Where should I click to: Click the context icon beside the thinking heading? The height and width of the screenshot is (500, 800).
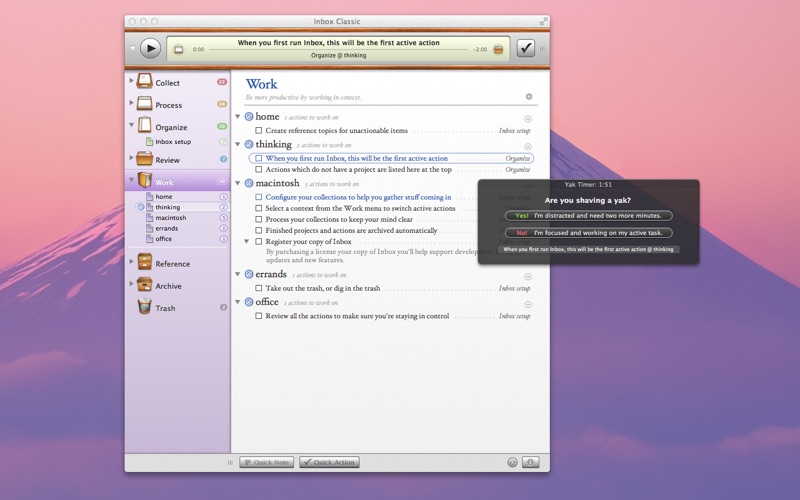pyautogui.click(x=249, y=144)
